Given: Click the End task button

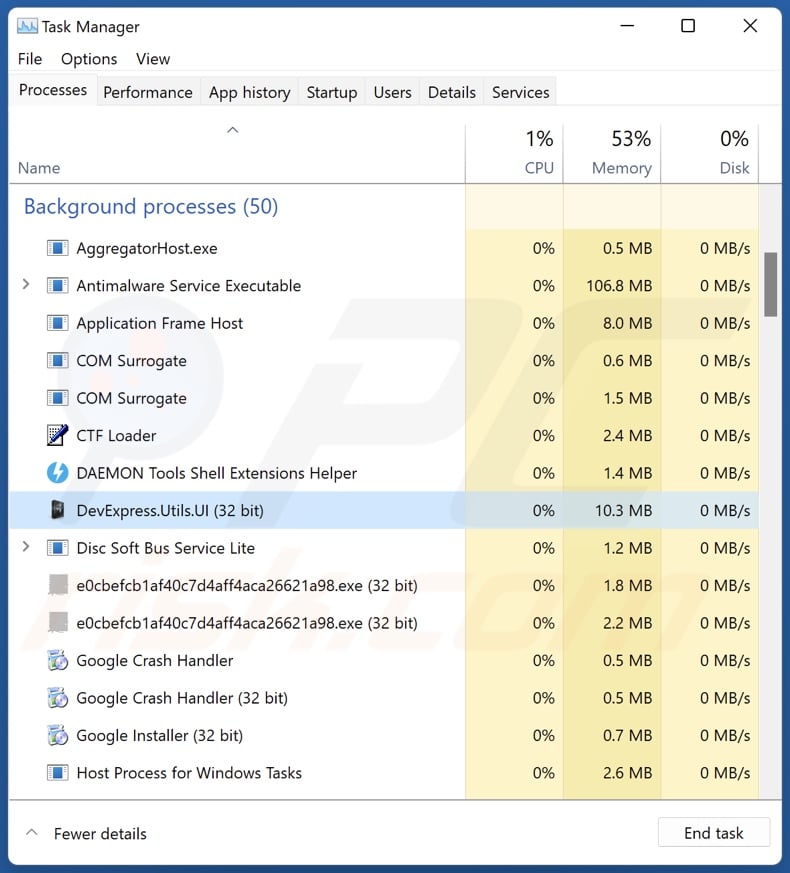Looking at the screenshot, I should tap(714, 833).
